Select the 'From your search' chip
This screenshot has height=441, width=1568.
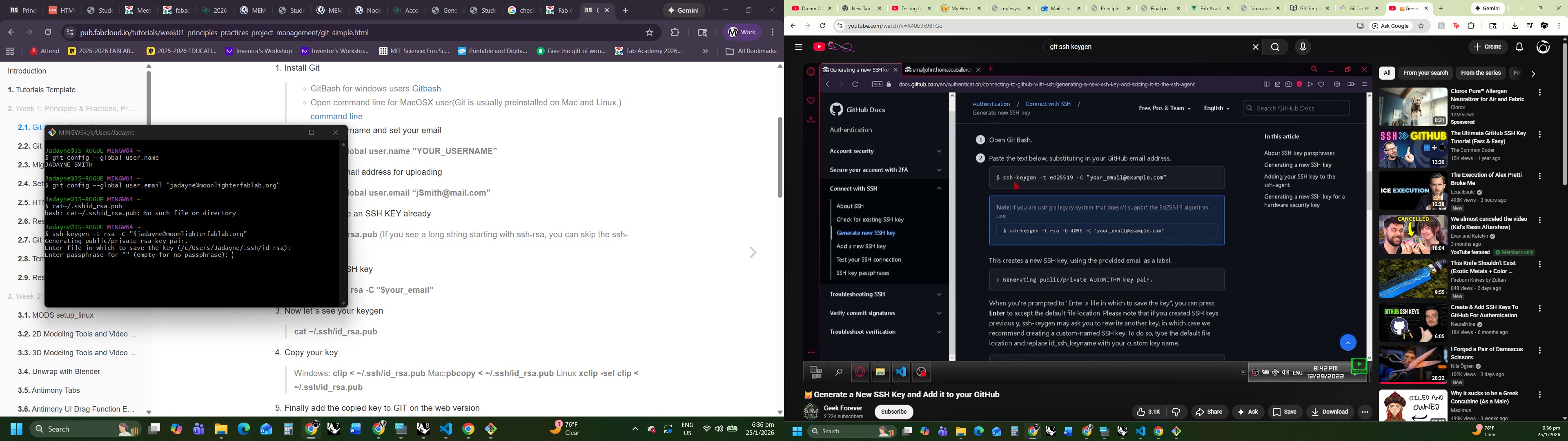(x=1425, y=73)
